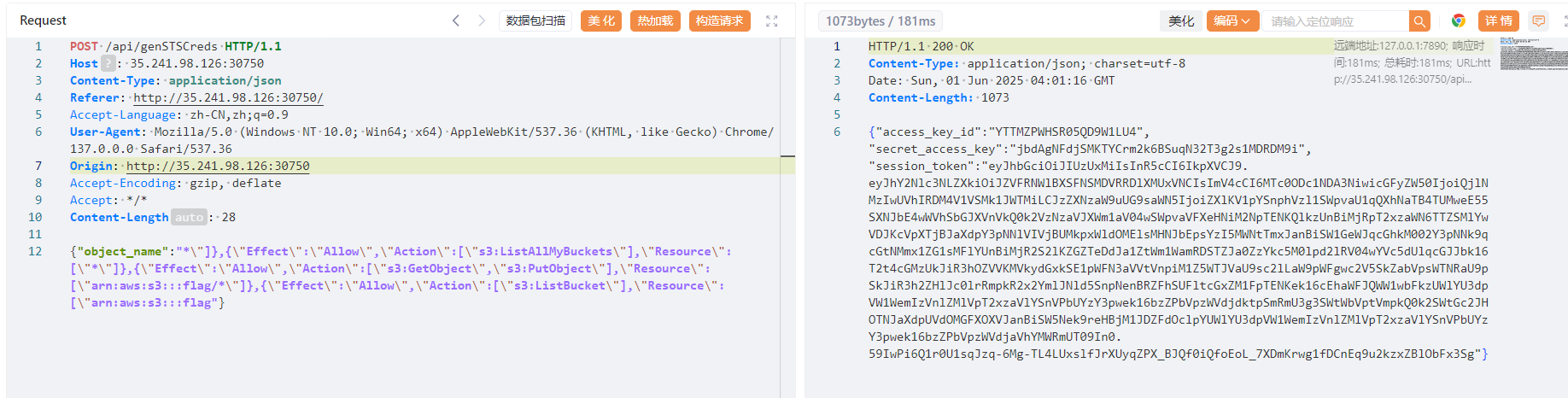Click the response code minimap thumbnail
This screenshot has height=398, width=1568.
point(1533,53)
